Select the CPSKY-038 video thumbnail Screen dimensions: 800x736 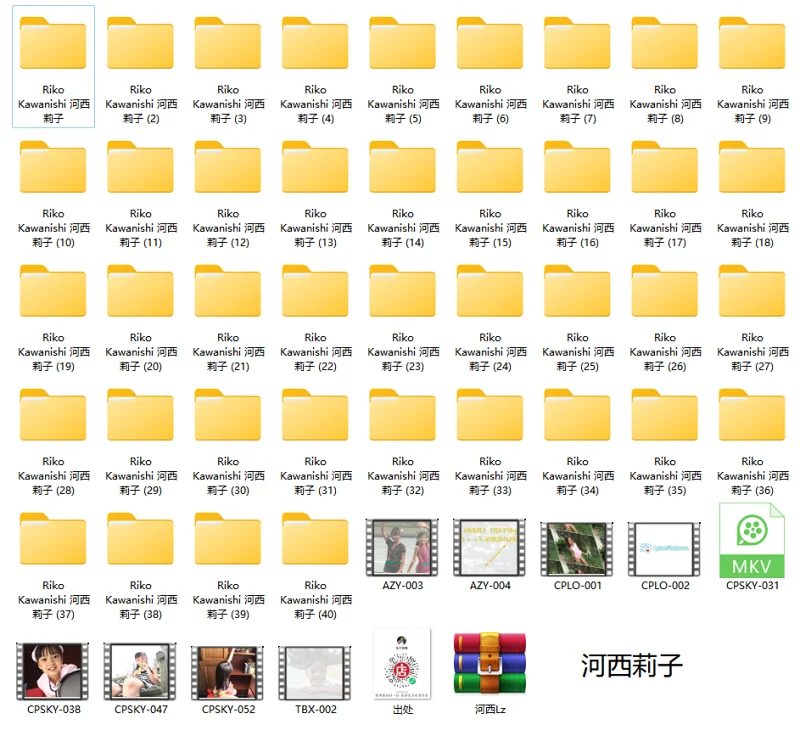click(53, 671)
